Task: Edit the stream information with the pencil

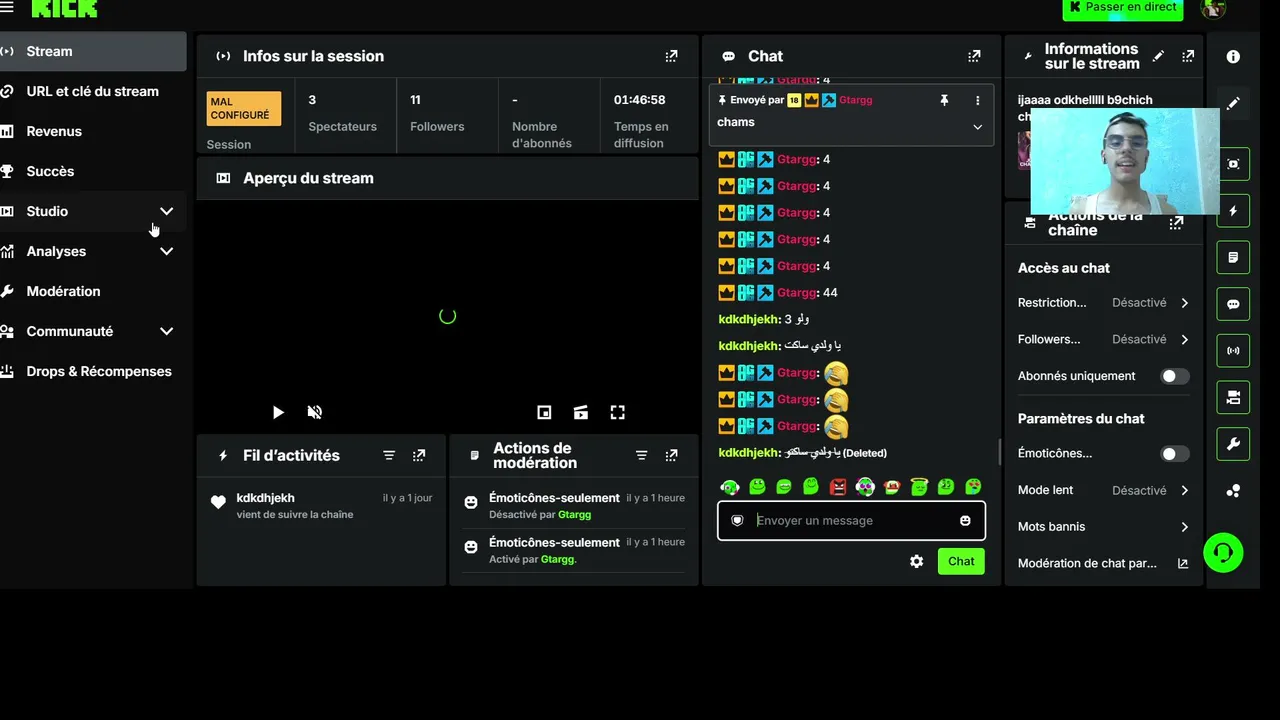Action: [x=1158, y=56]
